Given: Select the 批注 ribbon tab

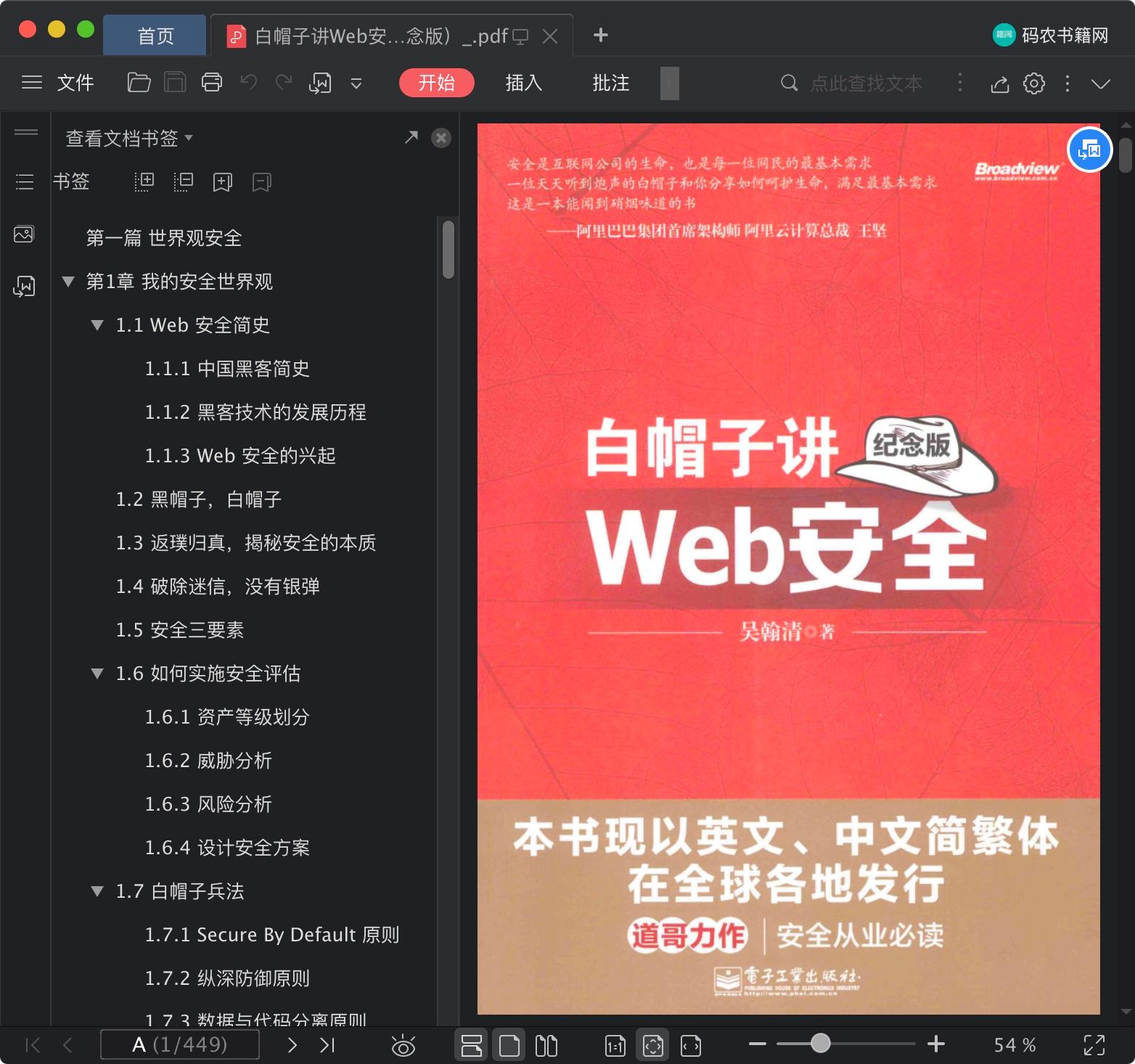Looking at the screenshot, I should point(611,83).
